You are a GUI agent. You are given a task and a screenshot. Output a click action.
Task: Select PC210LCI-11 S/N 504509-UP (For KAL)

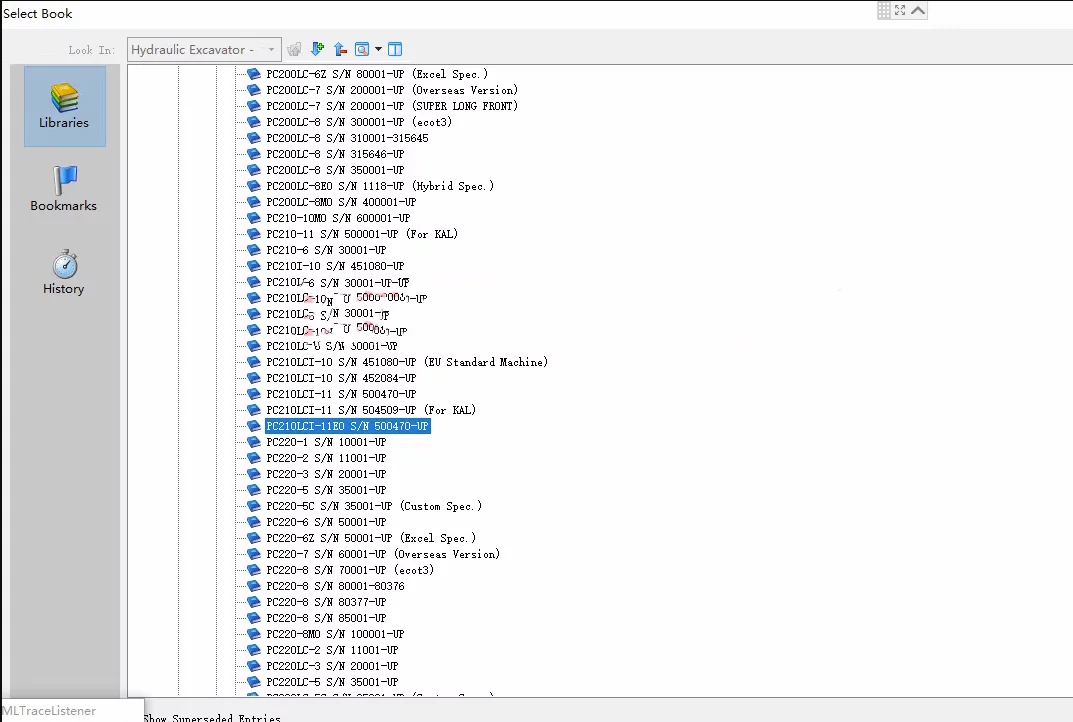pos(371,410)
